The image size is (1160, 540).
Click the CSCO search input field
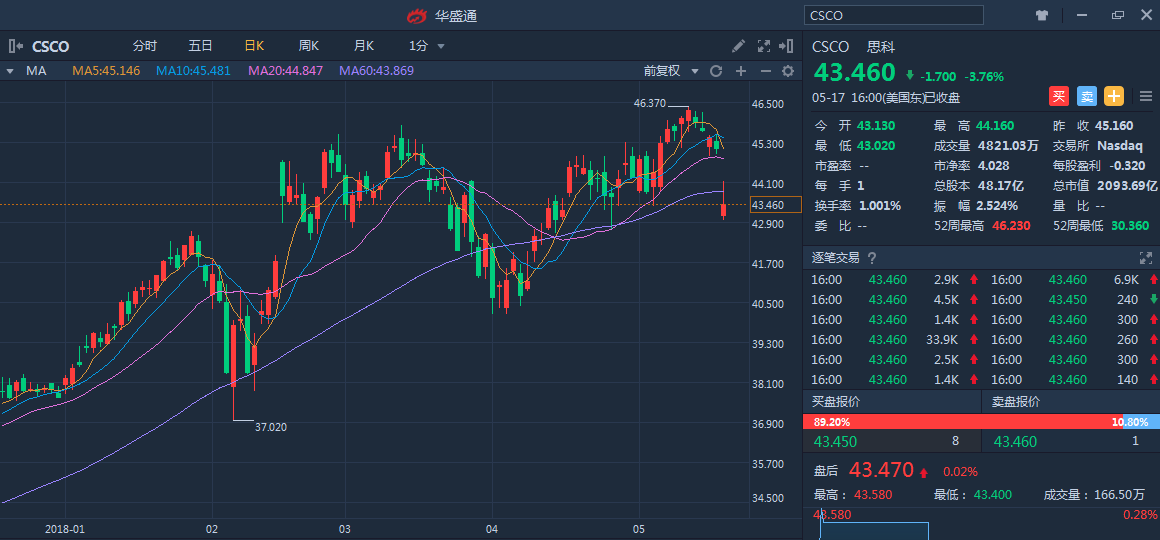pos(893,15)
